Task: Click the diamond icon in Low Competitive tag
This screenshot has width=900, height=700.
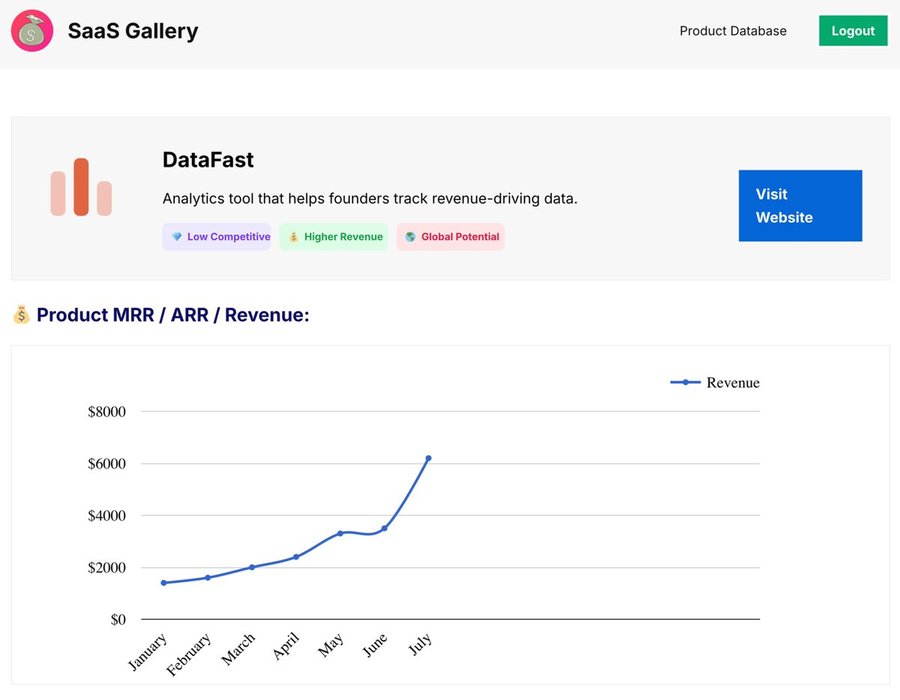Action: 177,237
